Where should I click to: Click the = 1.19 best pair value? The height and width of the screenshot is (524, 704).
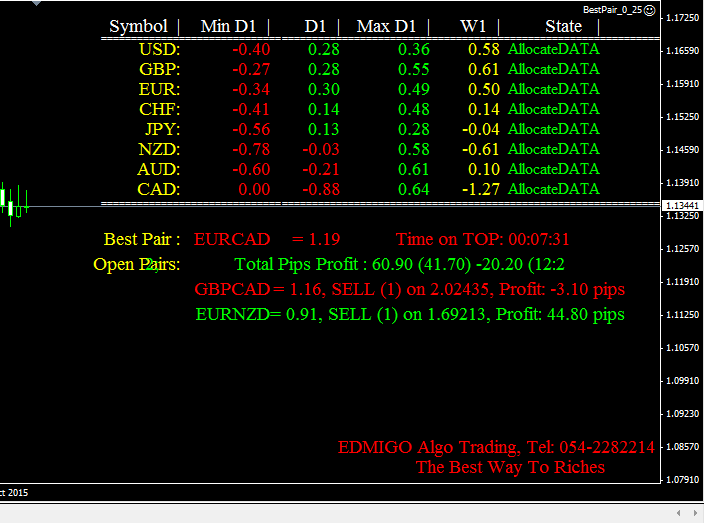coord(316,239)
